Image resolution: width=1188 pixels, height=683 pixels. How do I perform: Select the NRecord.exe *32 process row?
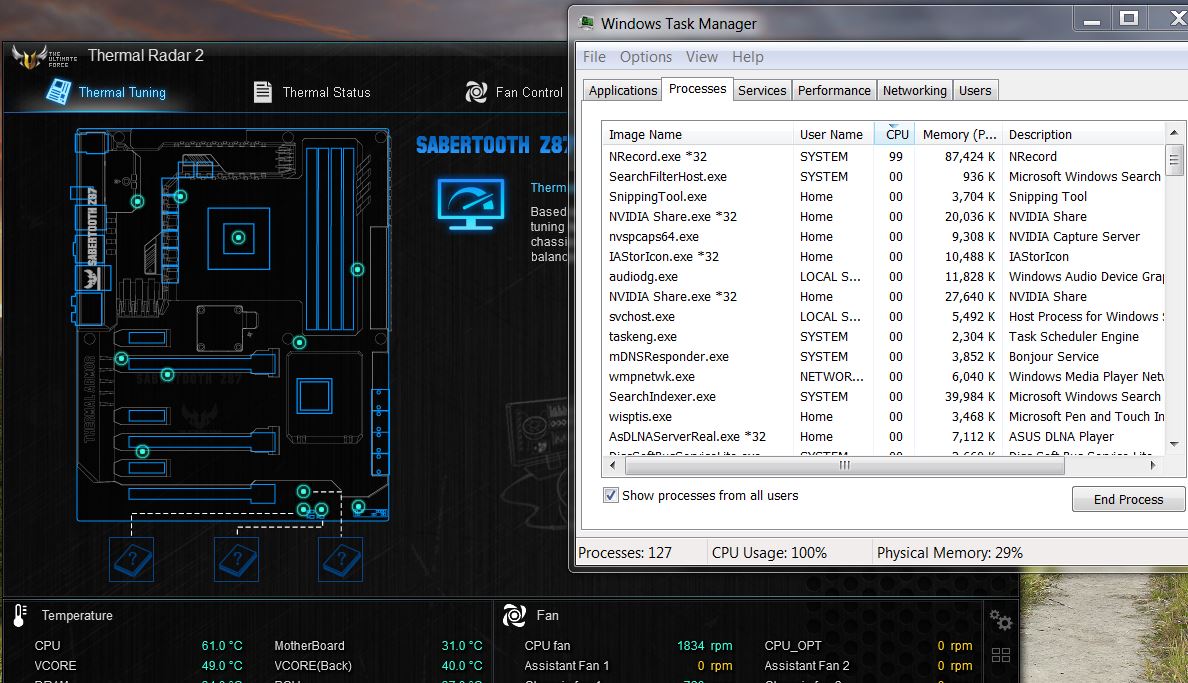[x=884, y=156]
